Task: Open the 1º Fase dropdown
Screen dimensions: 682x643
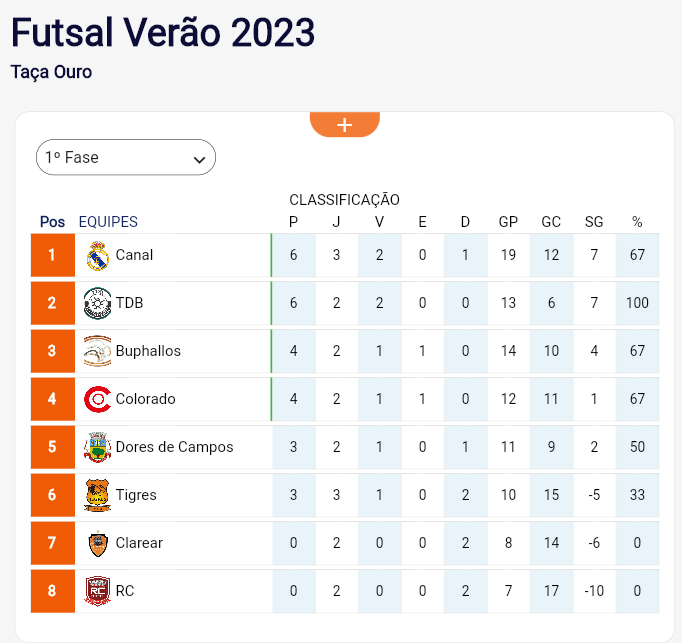Action: pos(126,157)
